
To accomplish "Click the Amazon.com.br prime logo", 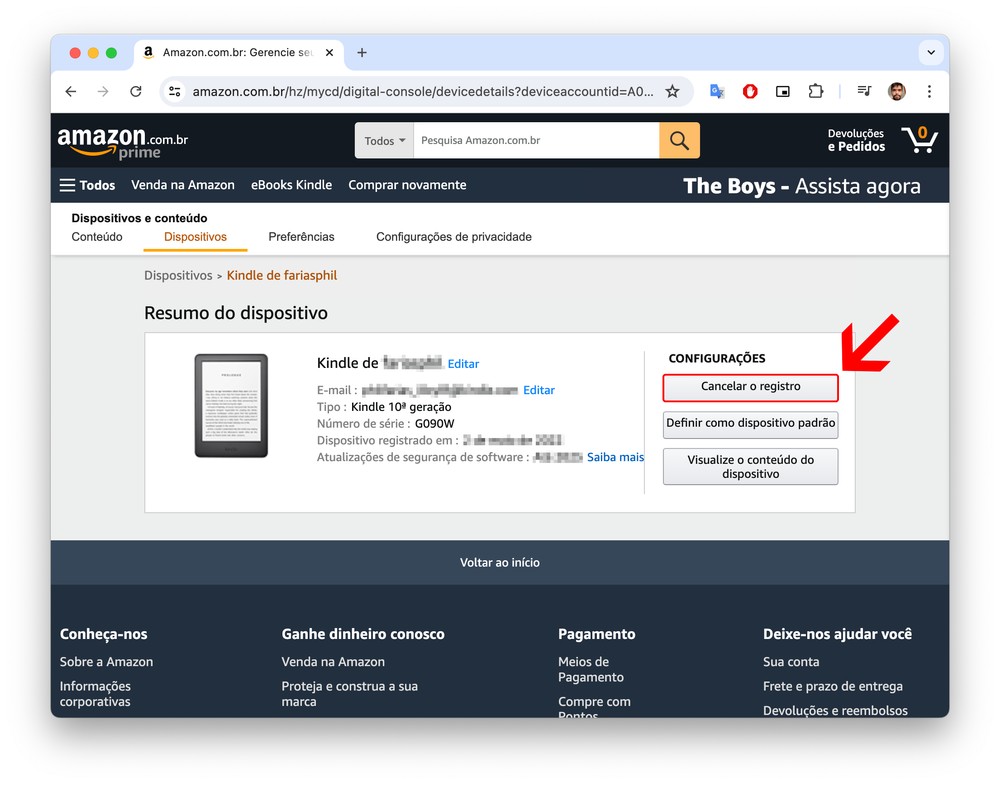I will point(122,142).
